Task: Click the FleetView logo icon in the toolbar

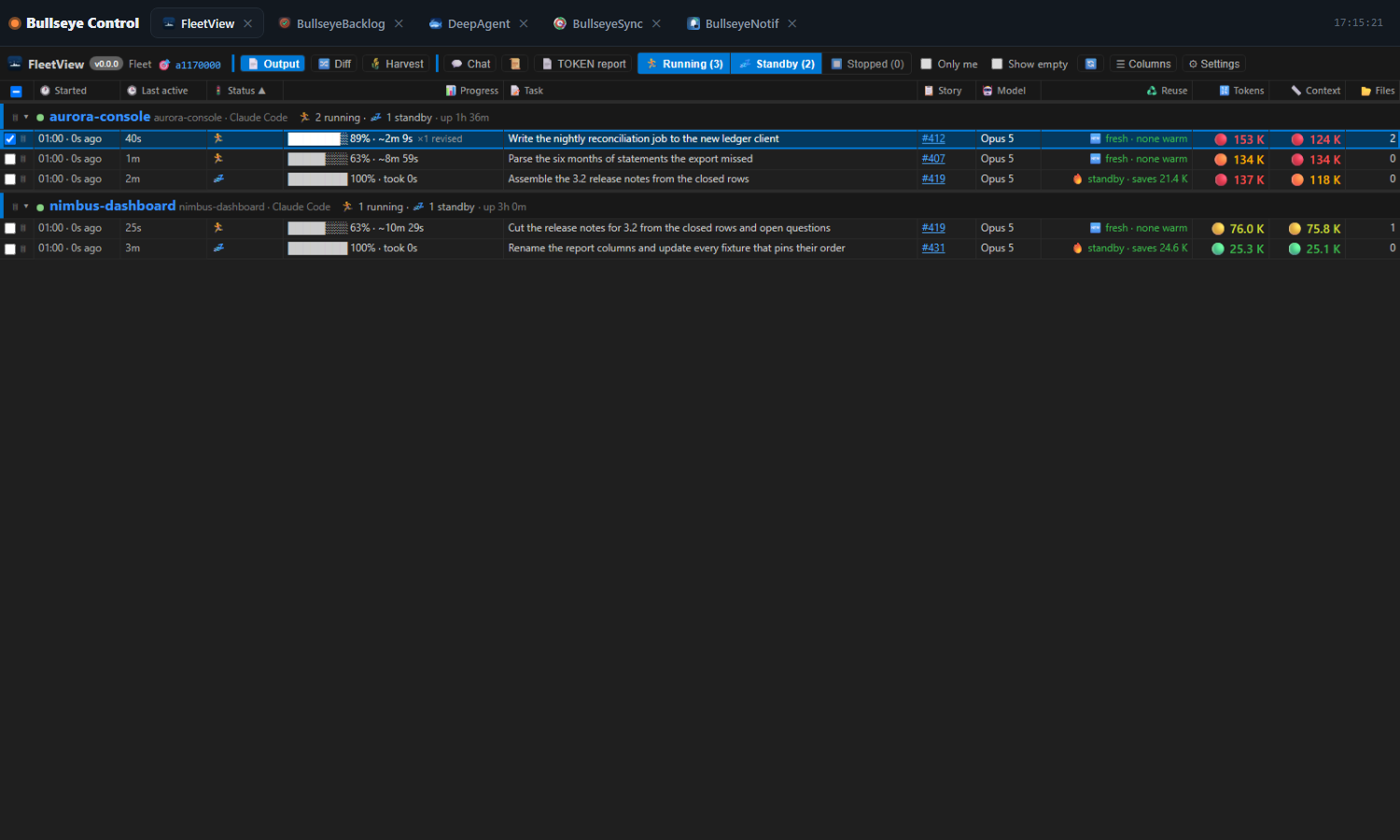Action: pos(15,63)
